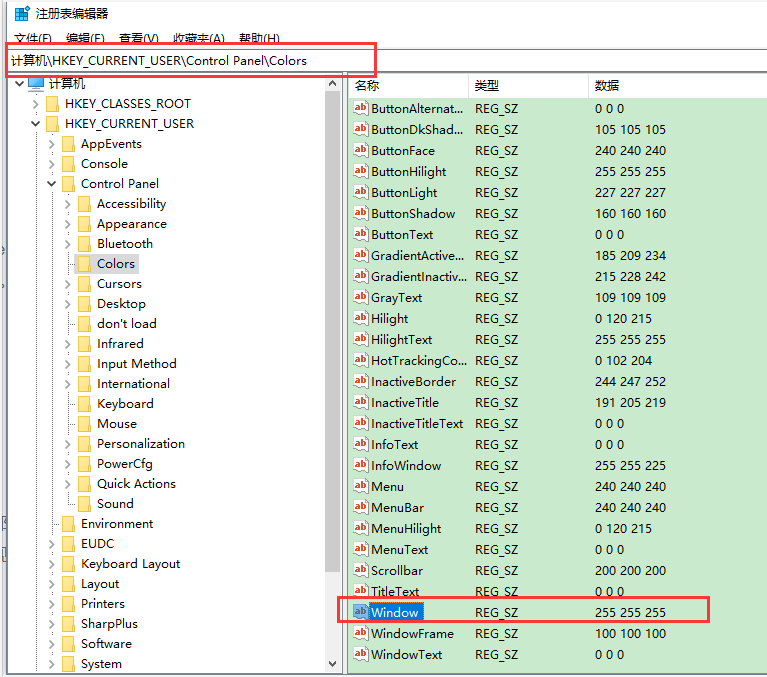The image size is (767, 677).
Task: Click the ButtonShadow value icon
Action: [361, 213]
